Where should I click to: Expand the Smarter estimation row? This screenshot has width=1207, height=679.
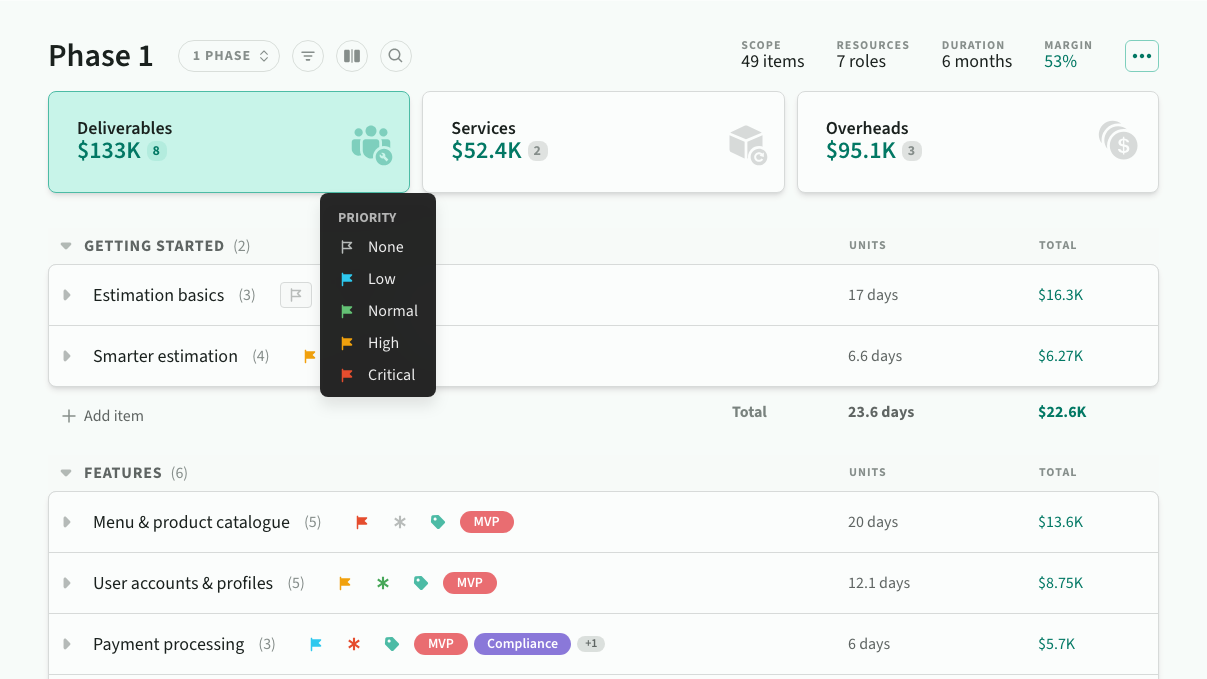coord(67,356)
